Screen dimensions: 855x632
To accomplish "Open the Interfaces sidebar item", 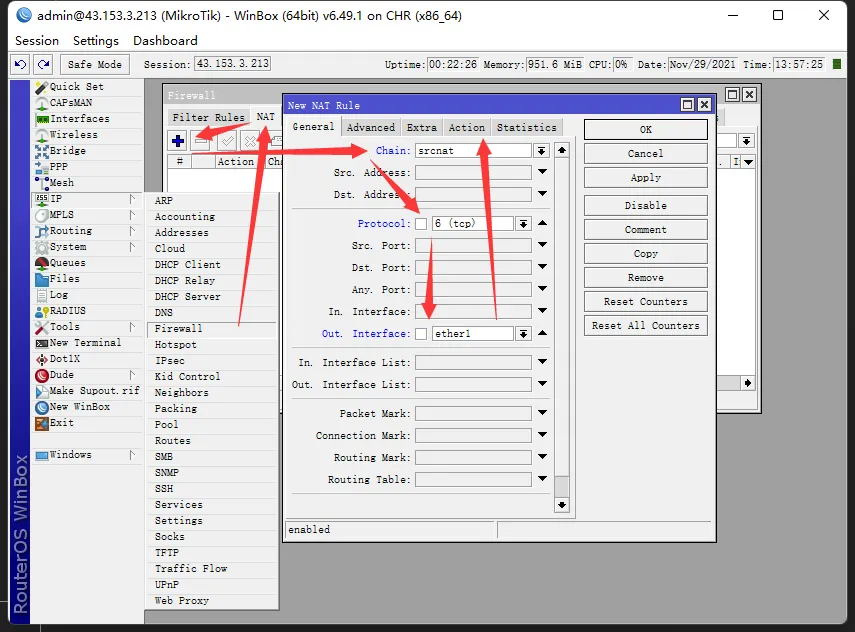I will click(80, 119).
